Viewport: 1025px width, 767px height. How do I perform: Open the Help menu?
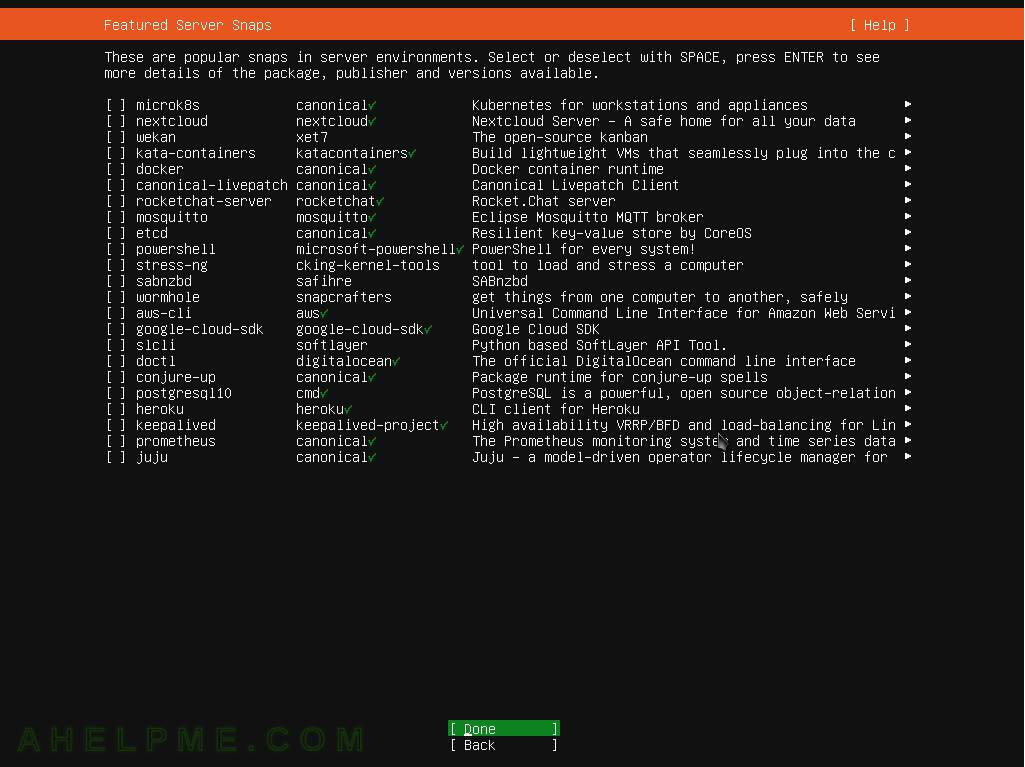tap(880, 25)
